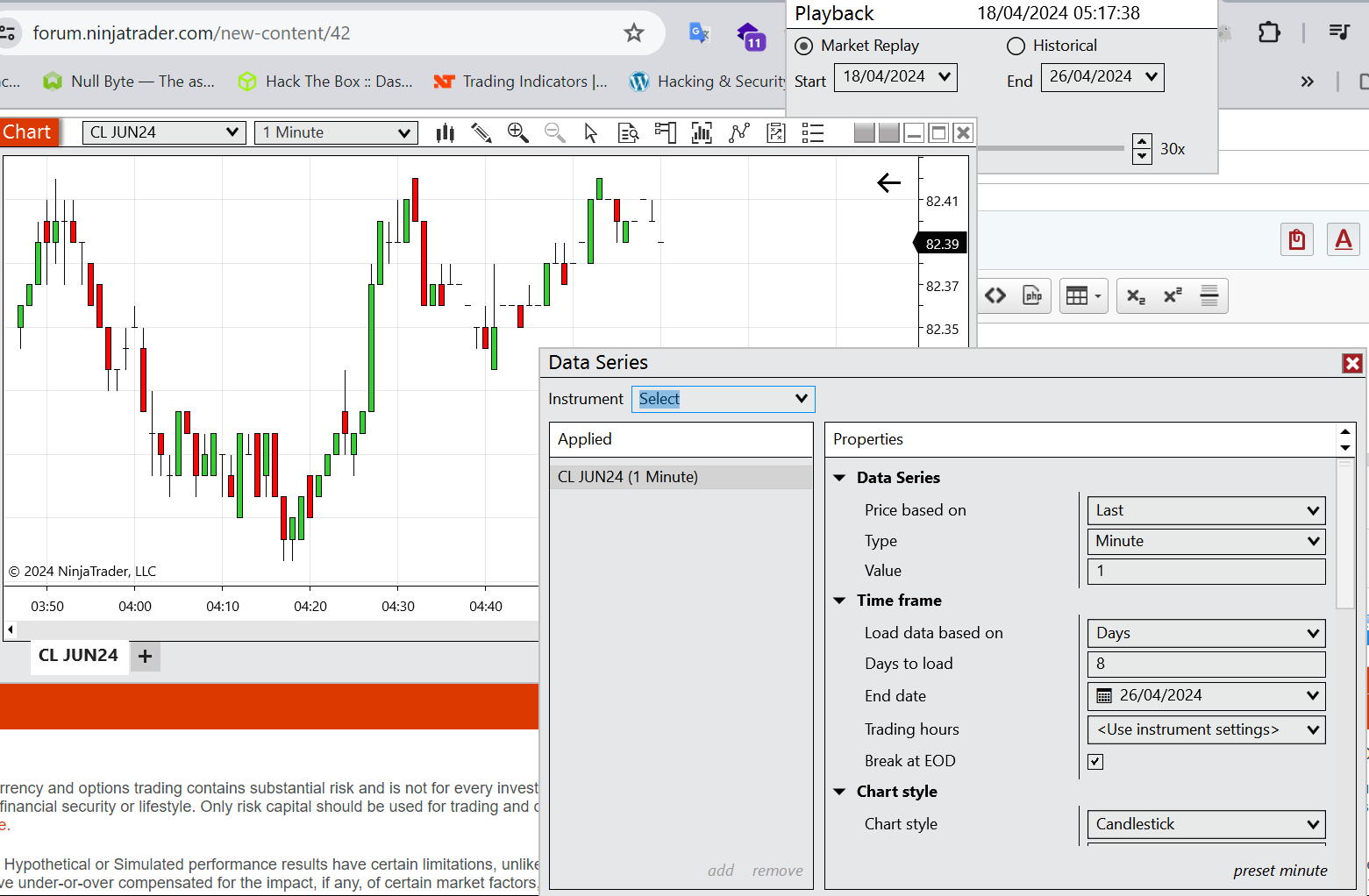The image size is (1369, 896).
Task: Open the purple extension icon with badge 11
Action: (x=752, y=37)
